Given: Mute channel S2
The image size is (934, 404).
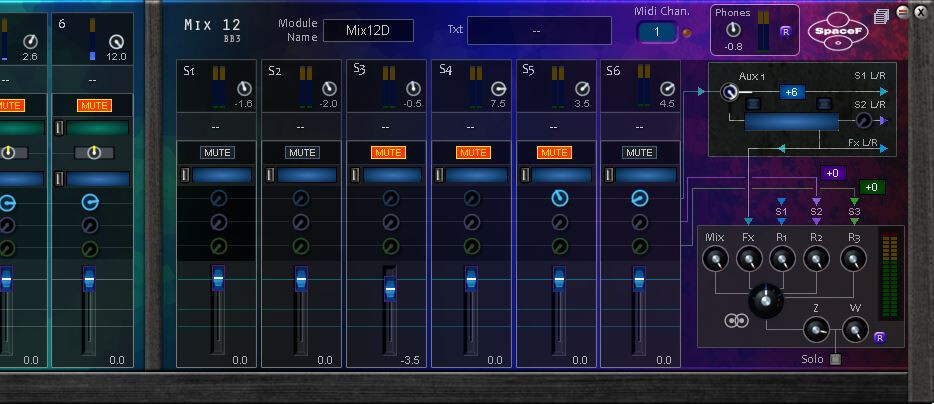Looking at the screenshot, I should point(302,153).
